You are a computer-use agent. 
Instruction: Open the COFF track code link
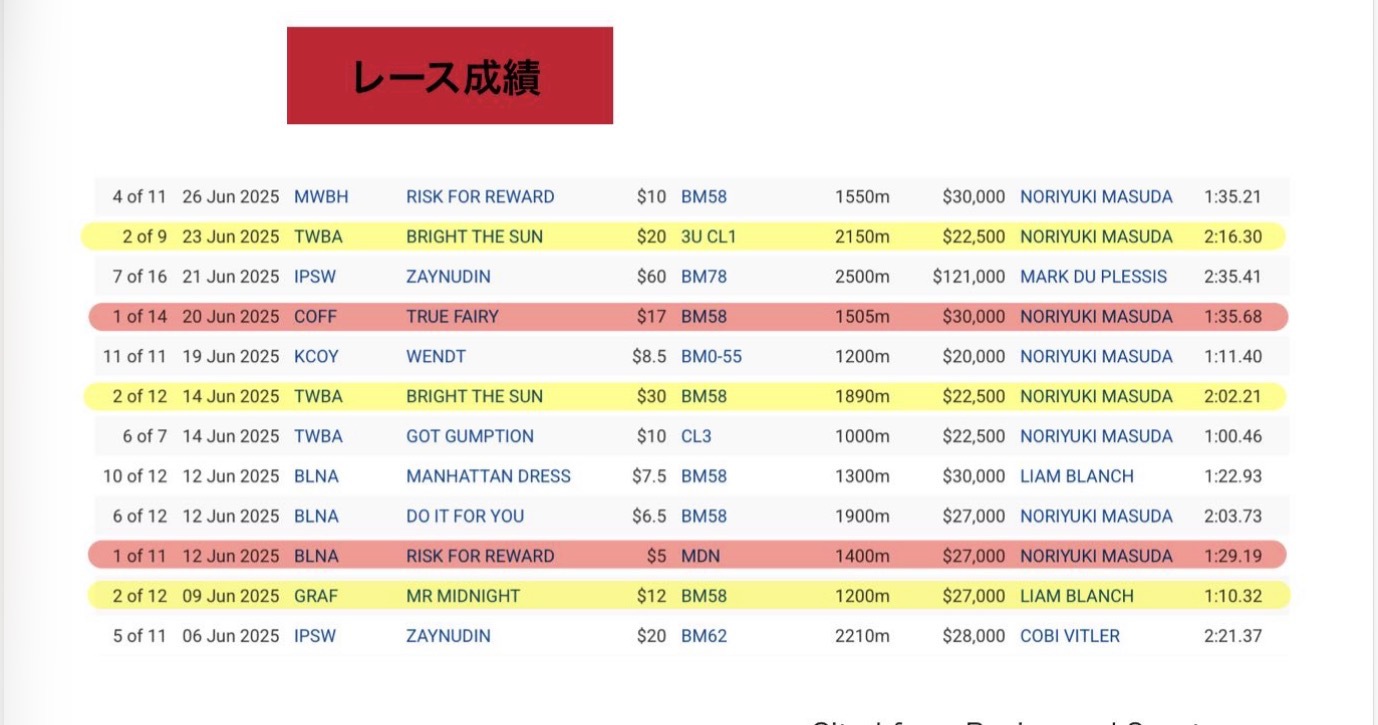pos(315,317)
